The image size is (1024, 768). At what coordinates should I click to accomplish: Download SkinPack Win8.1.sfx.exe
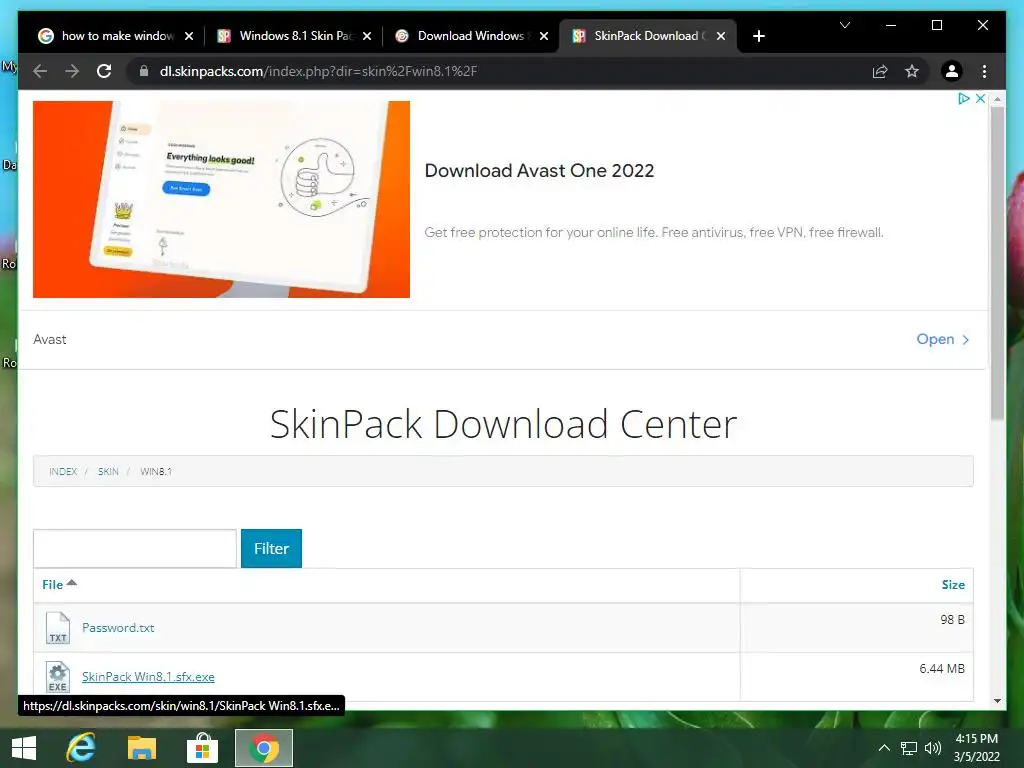(148, 677)
